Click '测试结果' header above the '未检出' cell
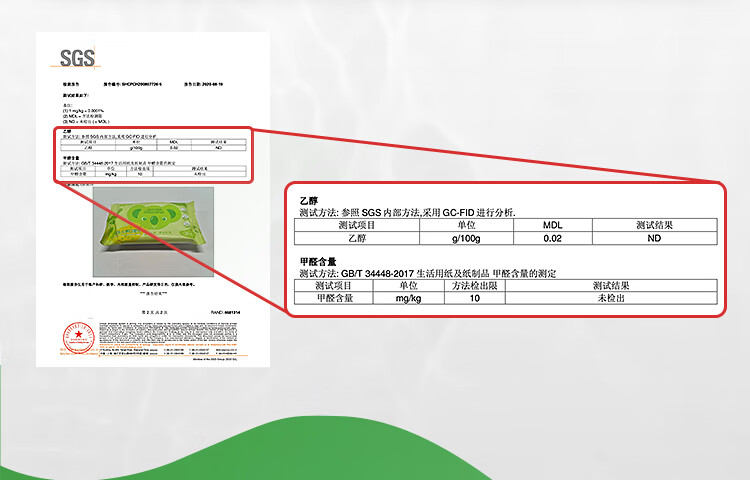 [x=611, y=285]
